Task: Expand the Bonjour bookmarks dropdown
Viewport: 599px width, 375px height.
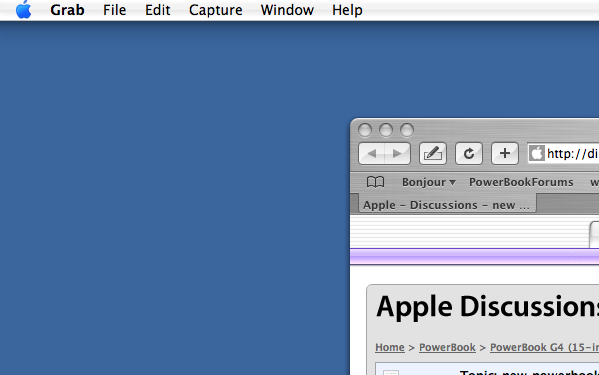Action: [x=429, y=182]
